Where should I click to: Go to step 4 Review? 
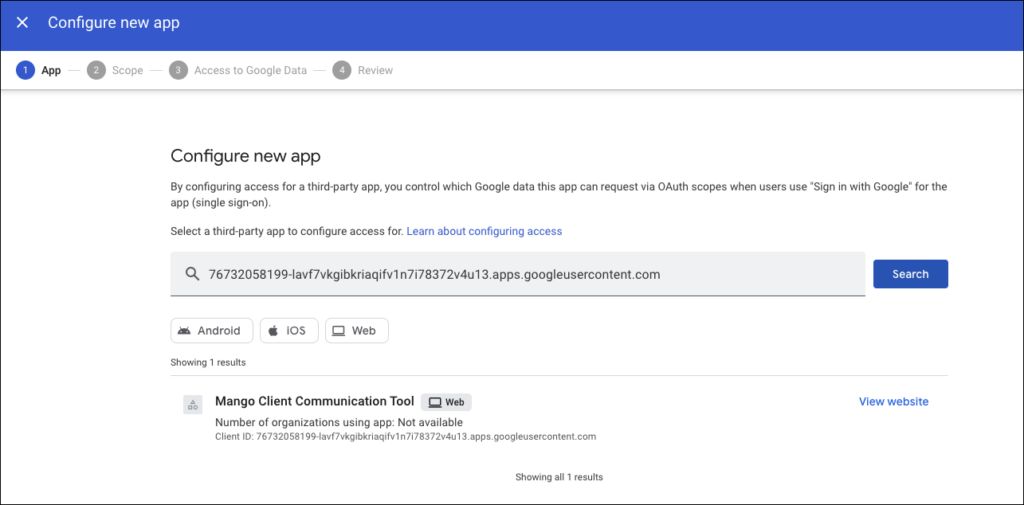[362, 70]
